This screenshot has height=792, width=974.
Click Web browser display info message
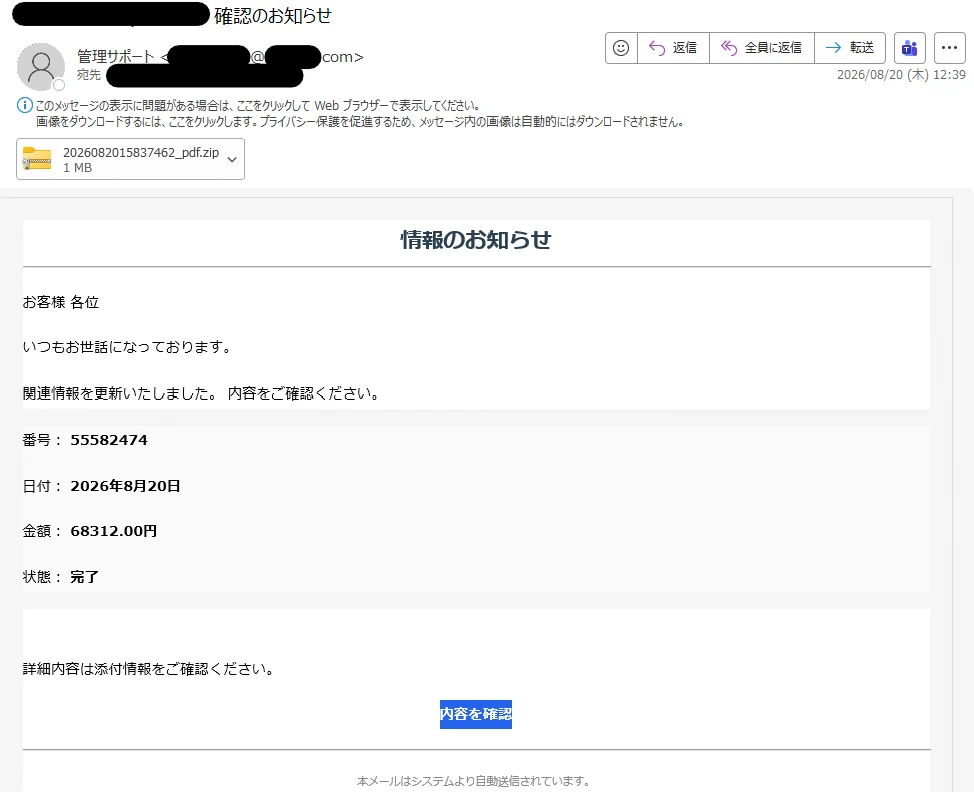[x=258, y=106]
